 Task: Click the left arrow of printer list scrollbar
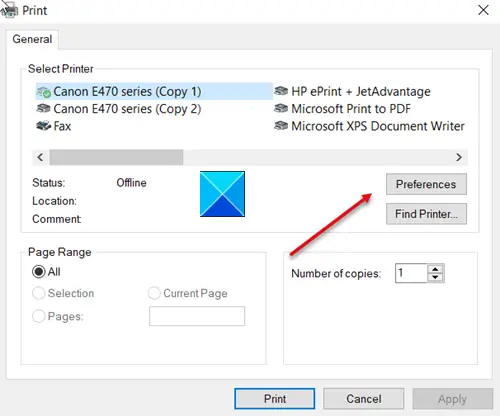(40, 157)
